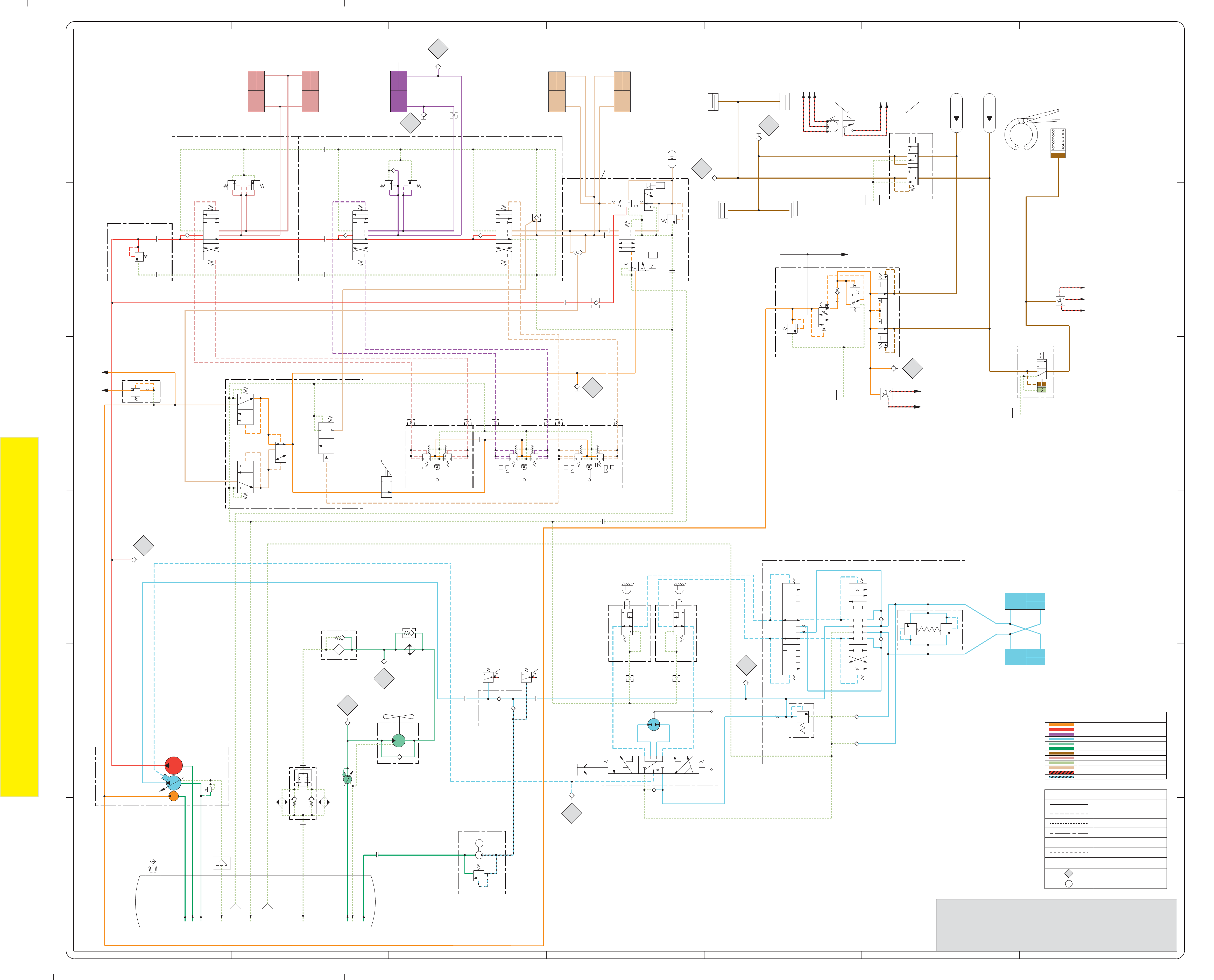Select the gray diamond marker at sheet top
This screenshot has height=980, width=1214.
point(438,49)
